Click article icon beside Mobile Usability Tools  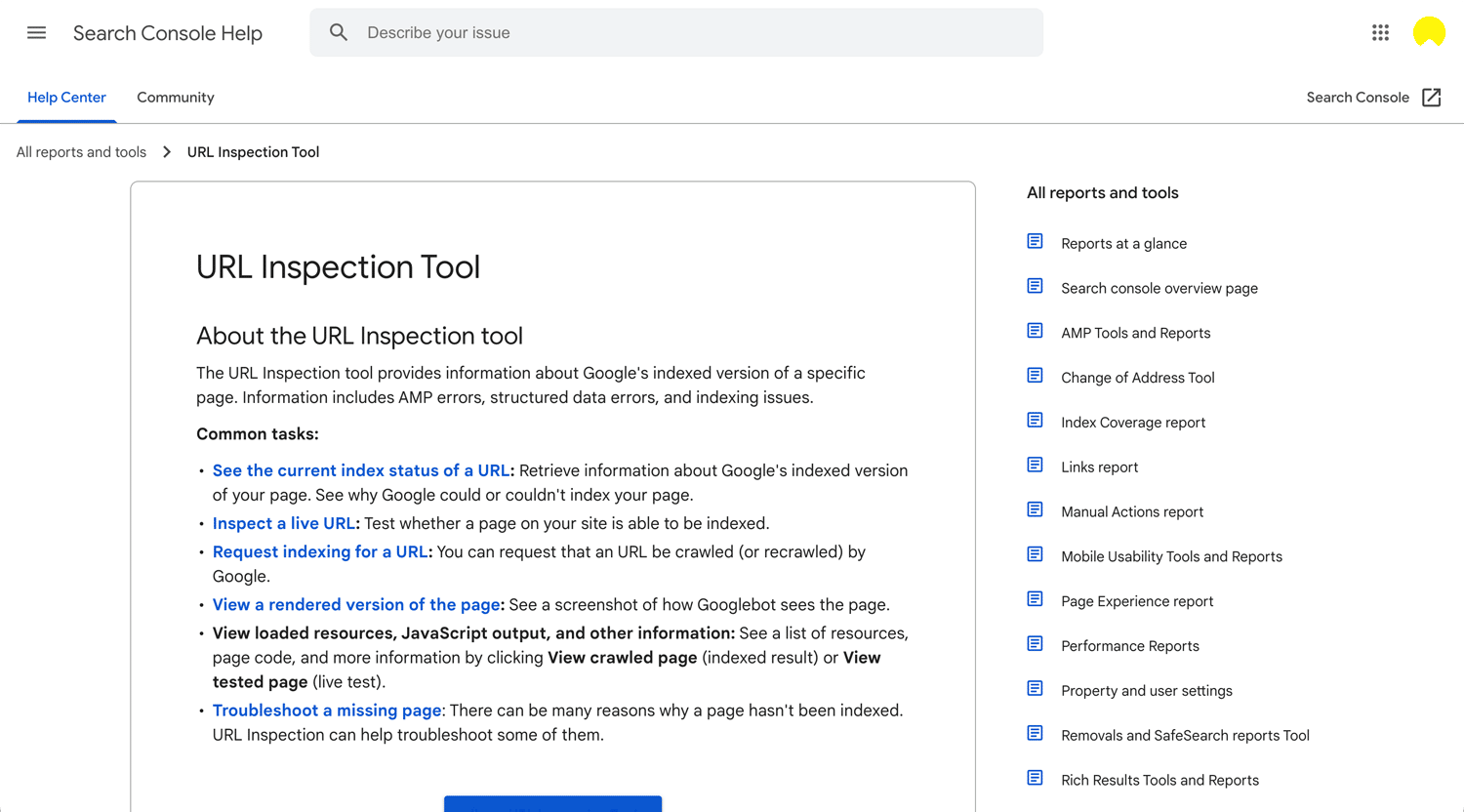click(x=1035, y=554)
